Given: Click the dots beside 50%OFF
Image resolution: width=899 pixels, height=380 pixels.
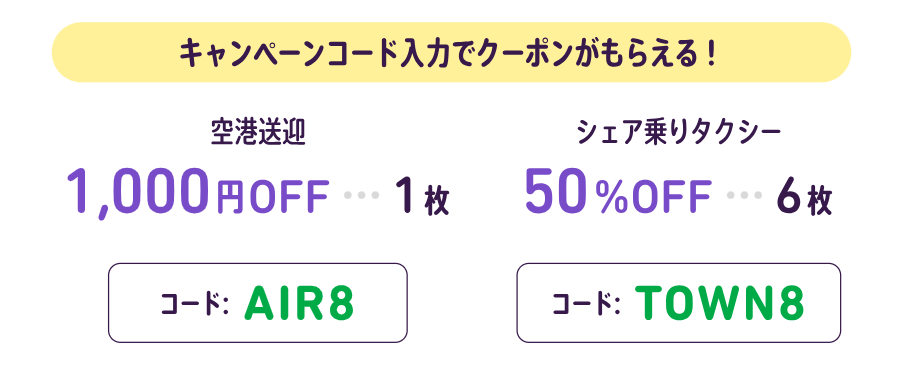Looking at the screenshot, I should (x=744, y=195).
